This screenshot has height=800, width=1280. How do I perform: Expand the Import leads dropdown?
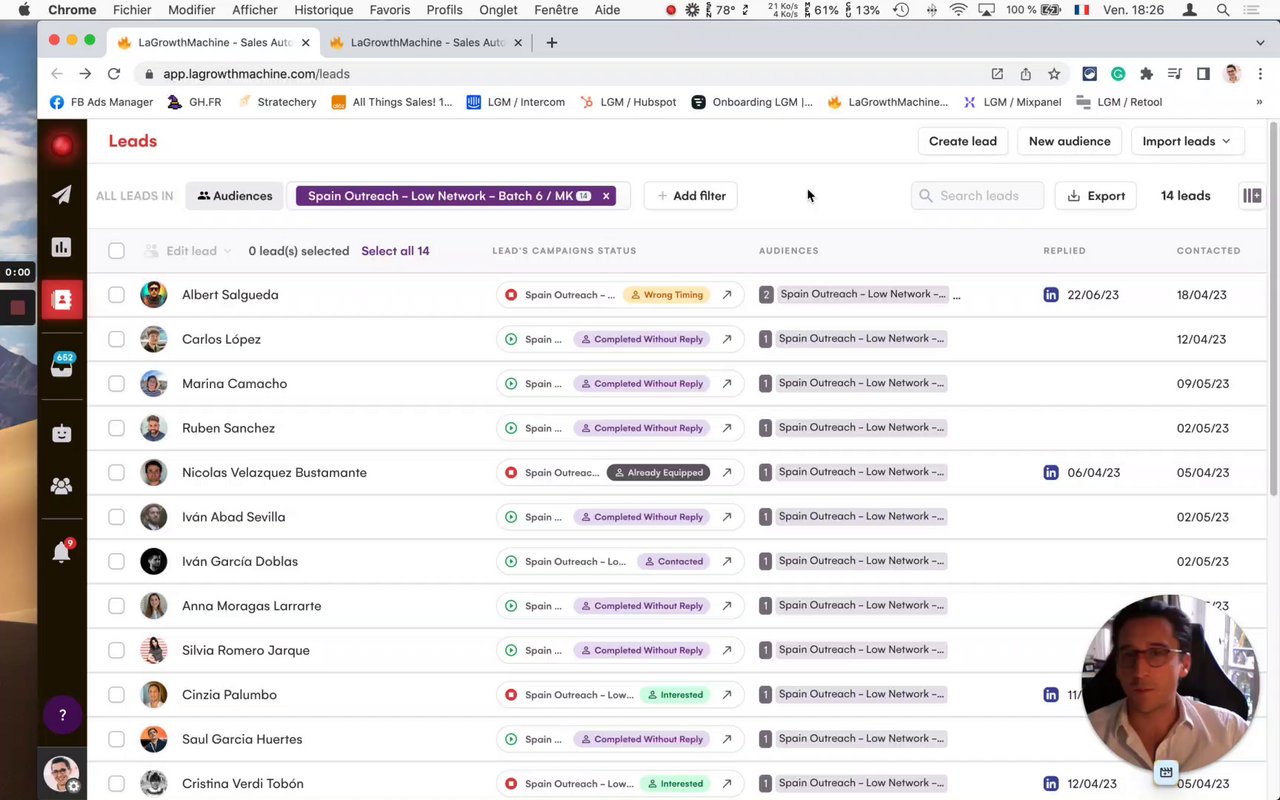click(1187, 141)
